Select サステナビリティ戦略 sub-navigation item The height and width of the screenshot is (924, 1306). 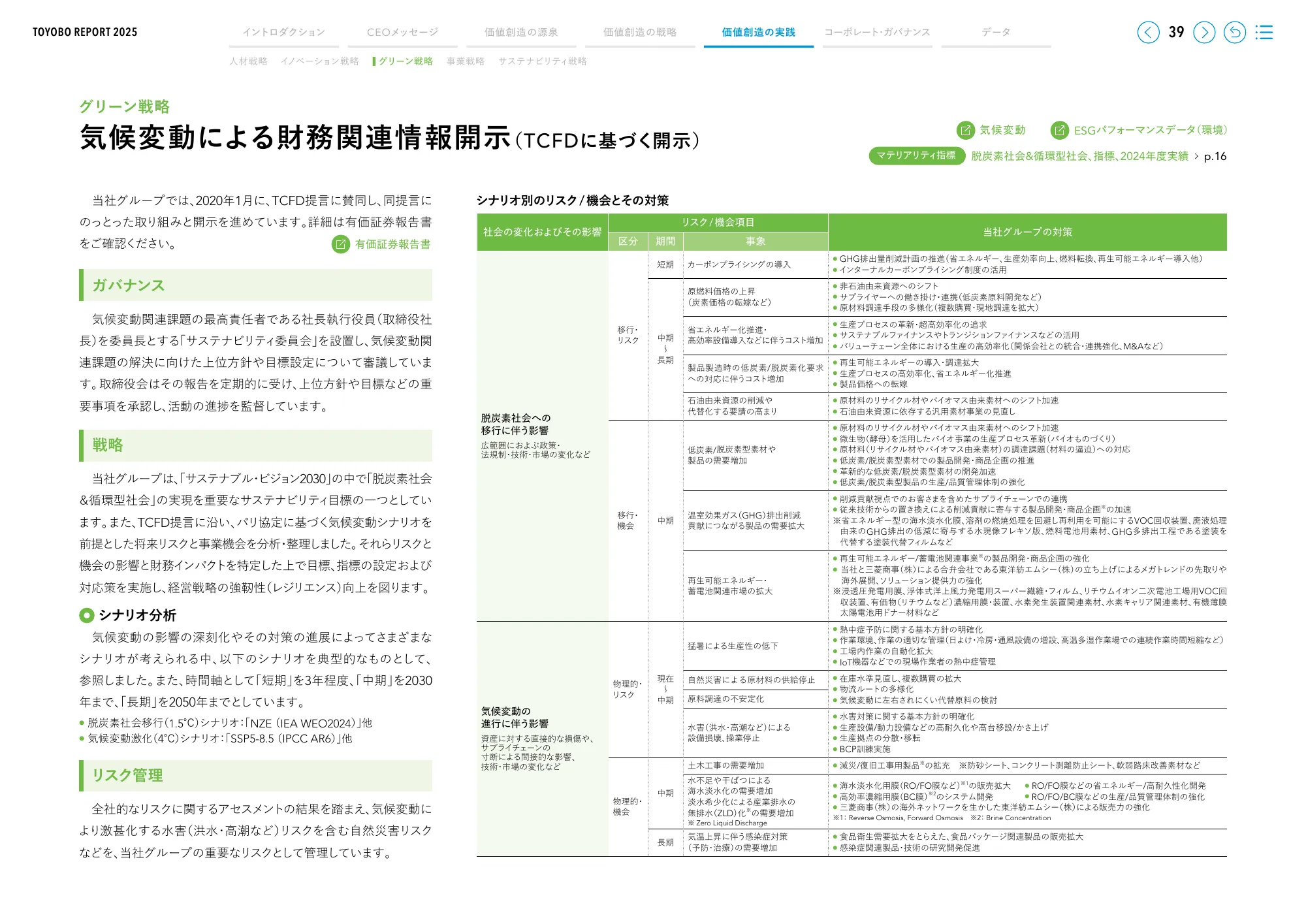(542, 61)
